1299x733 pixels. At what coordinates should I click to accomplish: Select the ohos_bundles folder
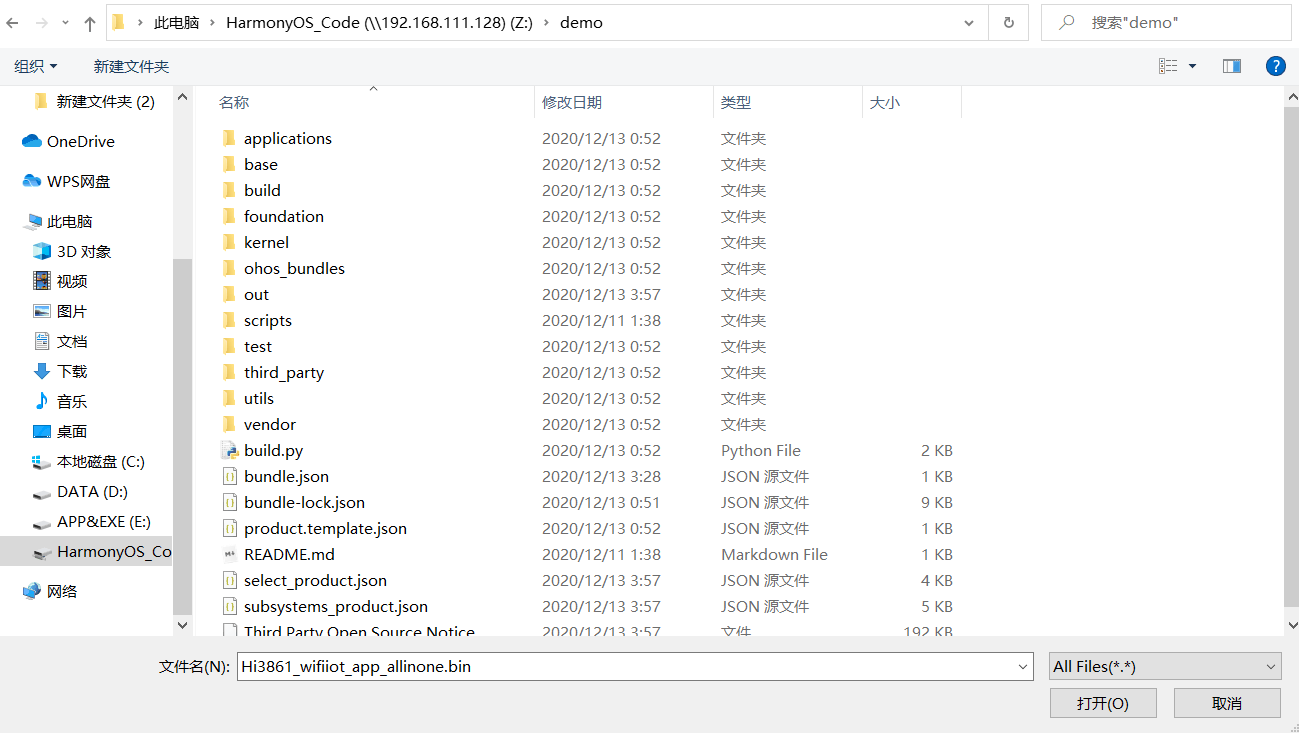coord(294,269)
